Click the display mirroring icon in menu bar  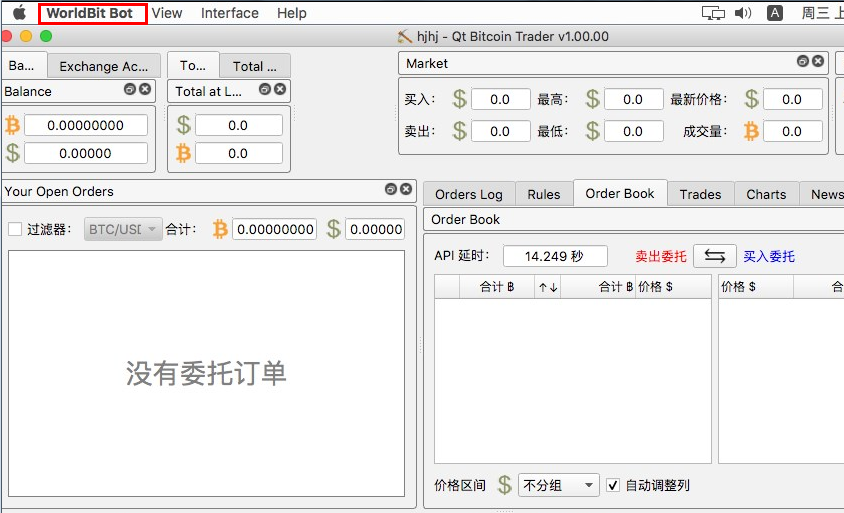point(713,13)
